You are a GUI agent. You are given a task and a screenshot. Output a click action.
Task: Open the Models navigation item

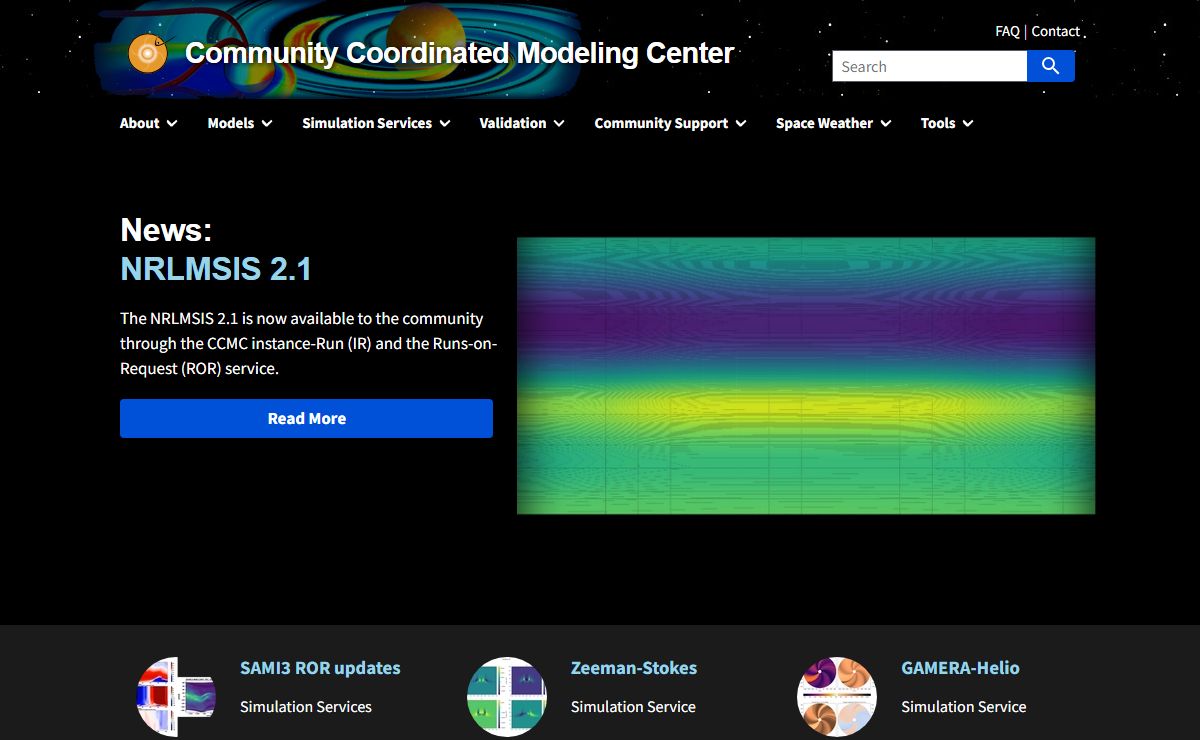[231, 123]
